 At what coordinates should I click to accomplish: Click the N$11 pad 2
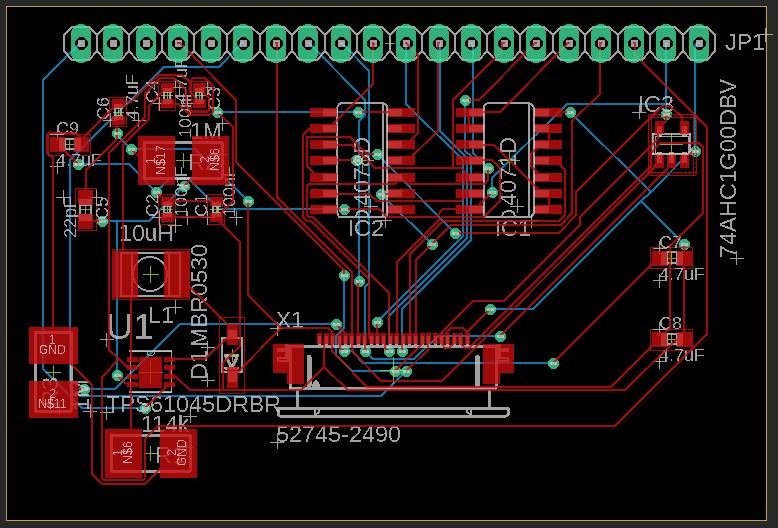53,399
